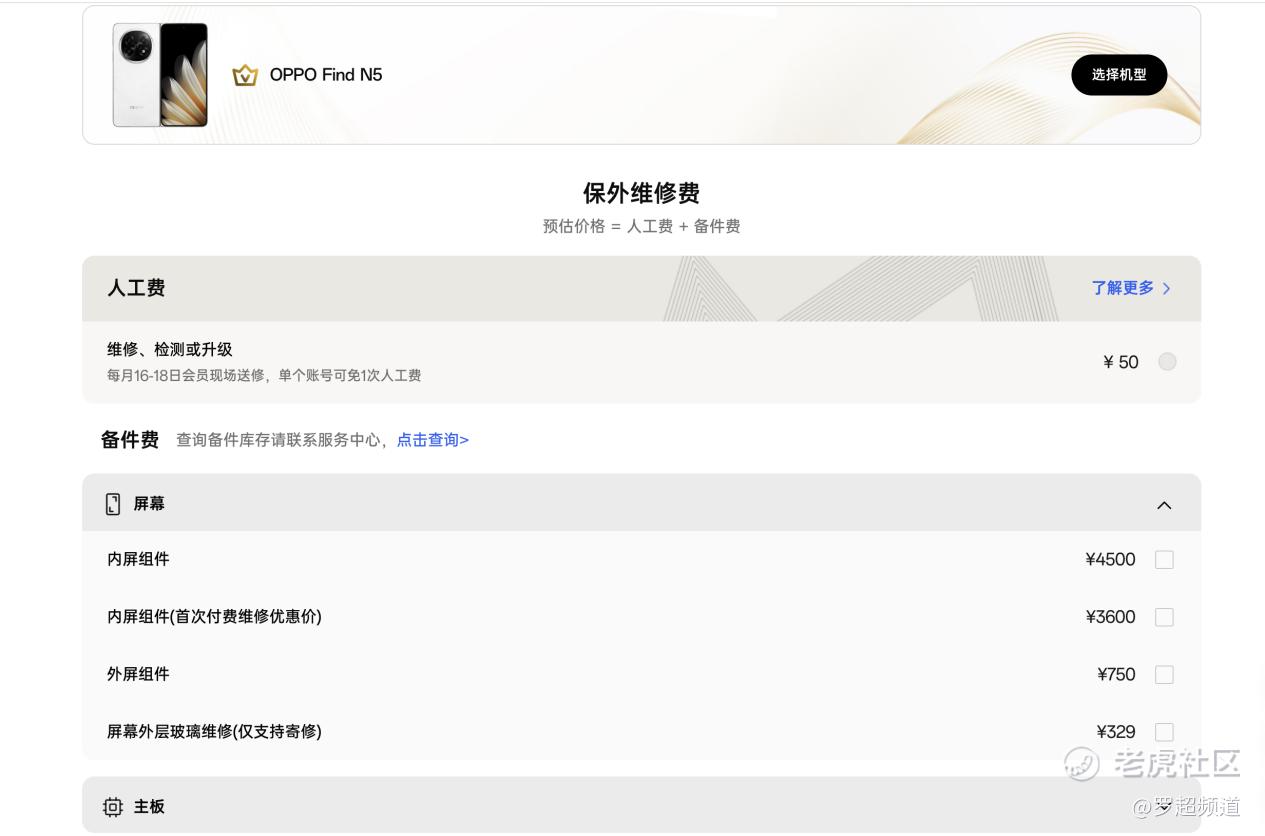1265x836 pixels.
Task: Click the 保外维修费 heading
Action: tap(641, 193)
